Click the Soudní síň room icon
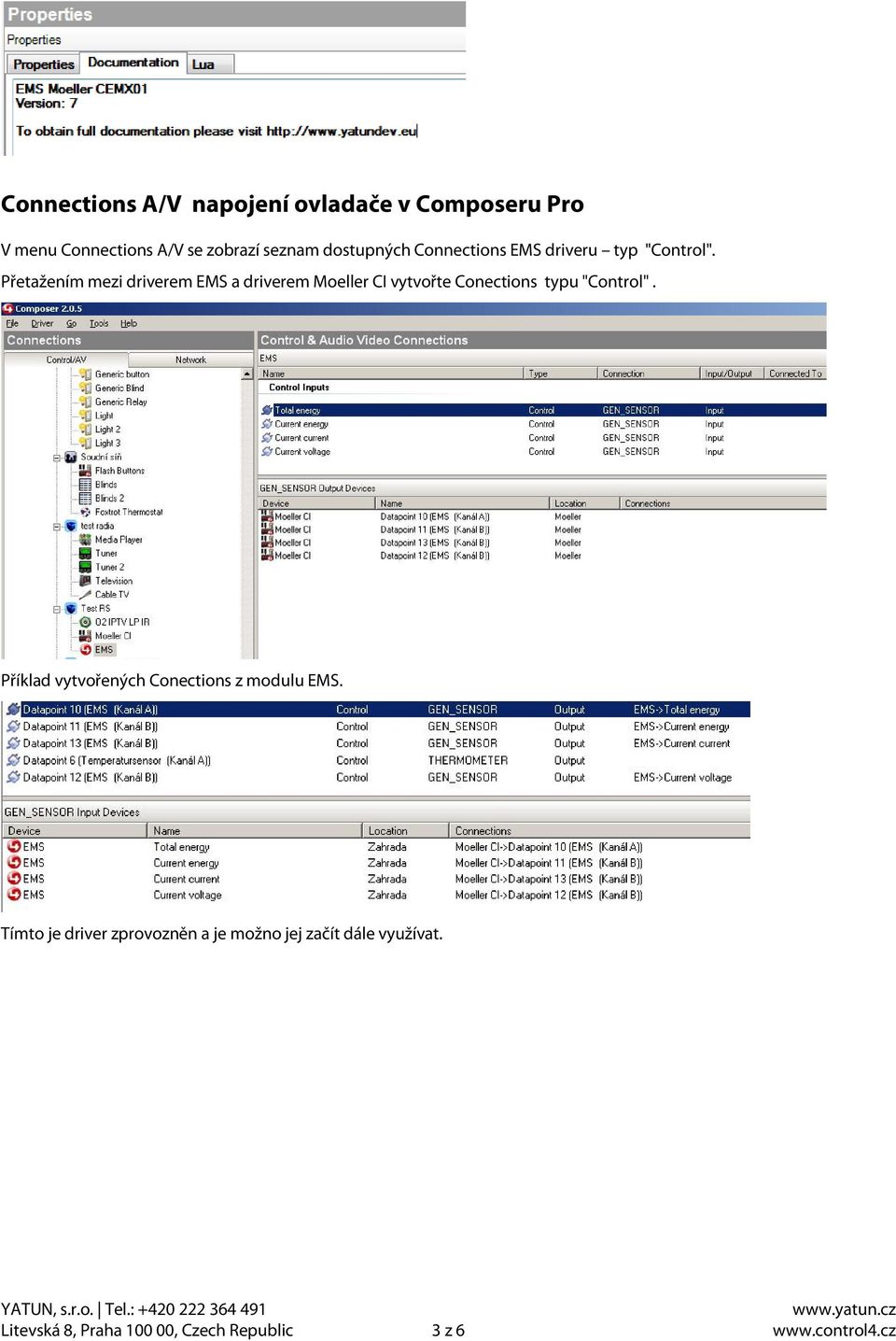 pos(71,457)
